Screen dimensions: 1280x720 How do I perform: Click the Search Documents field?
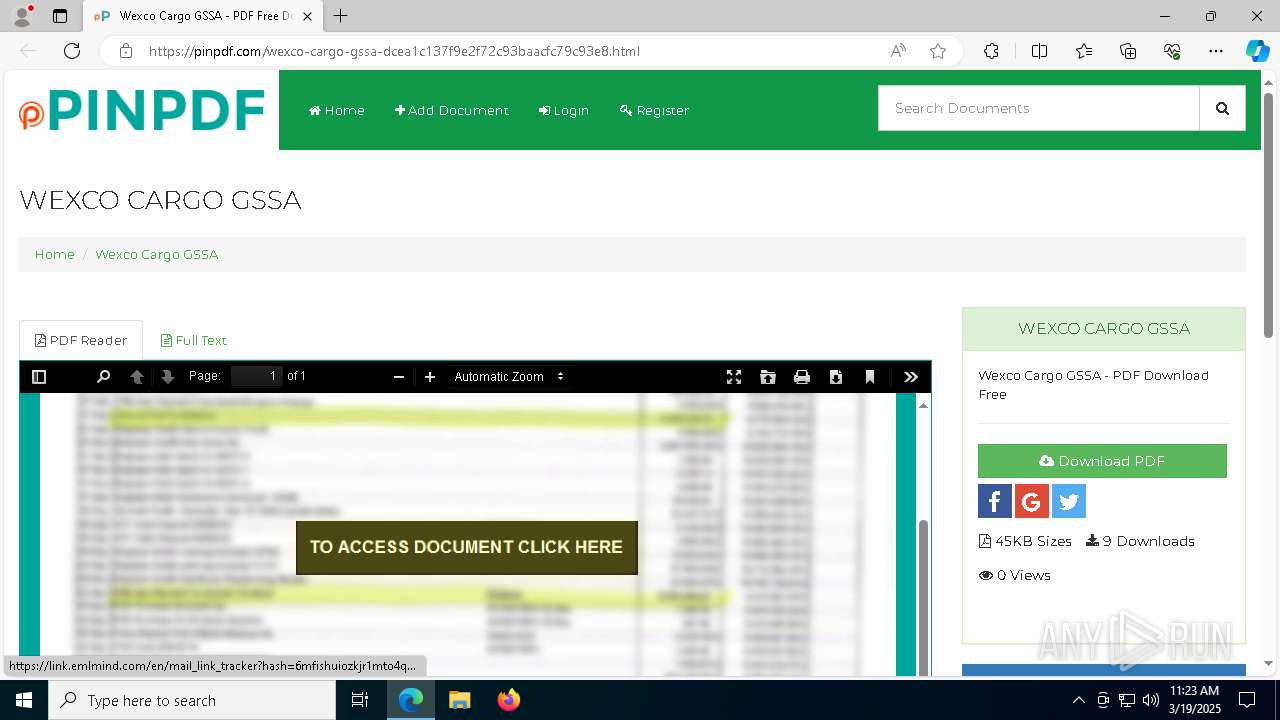[1039, 108]
